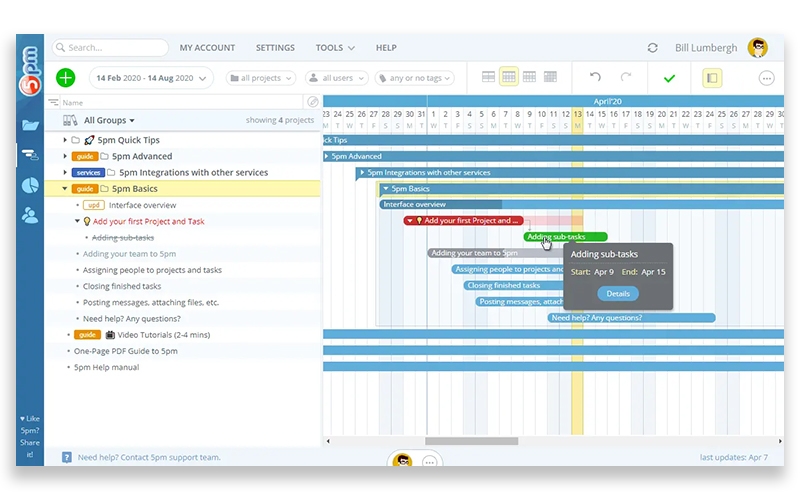Open the people sidebar icon

(x=30, y=215)
